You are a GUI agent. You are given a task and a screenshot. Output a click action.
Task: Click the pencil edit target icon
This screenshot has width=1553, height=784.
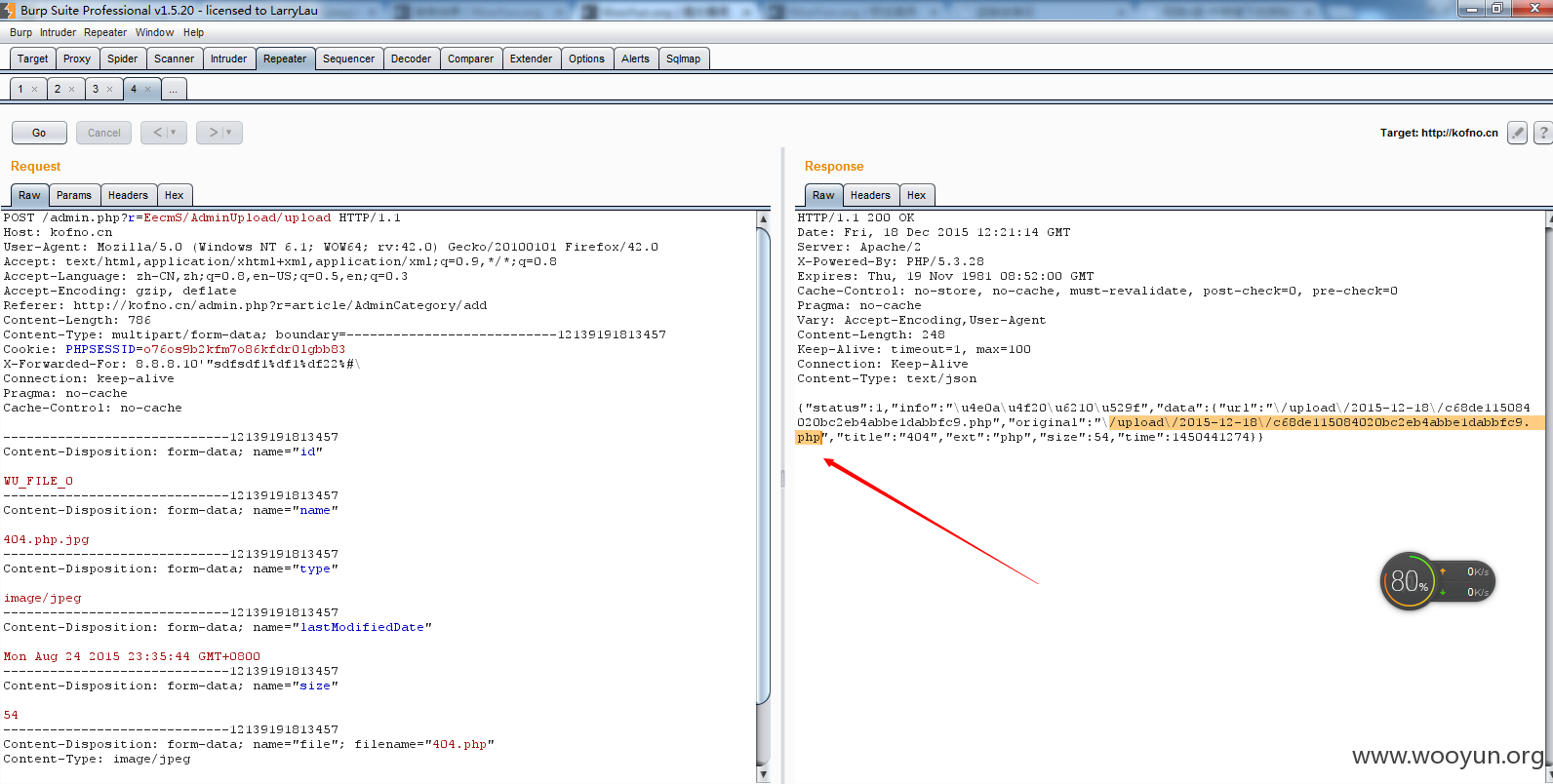coord(1517,133)
